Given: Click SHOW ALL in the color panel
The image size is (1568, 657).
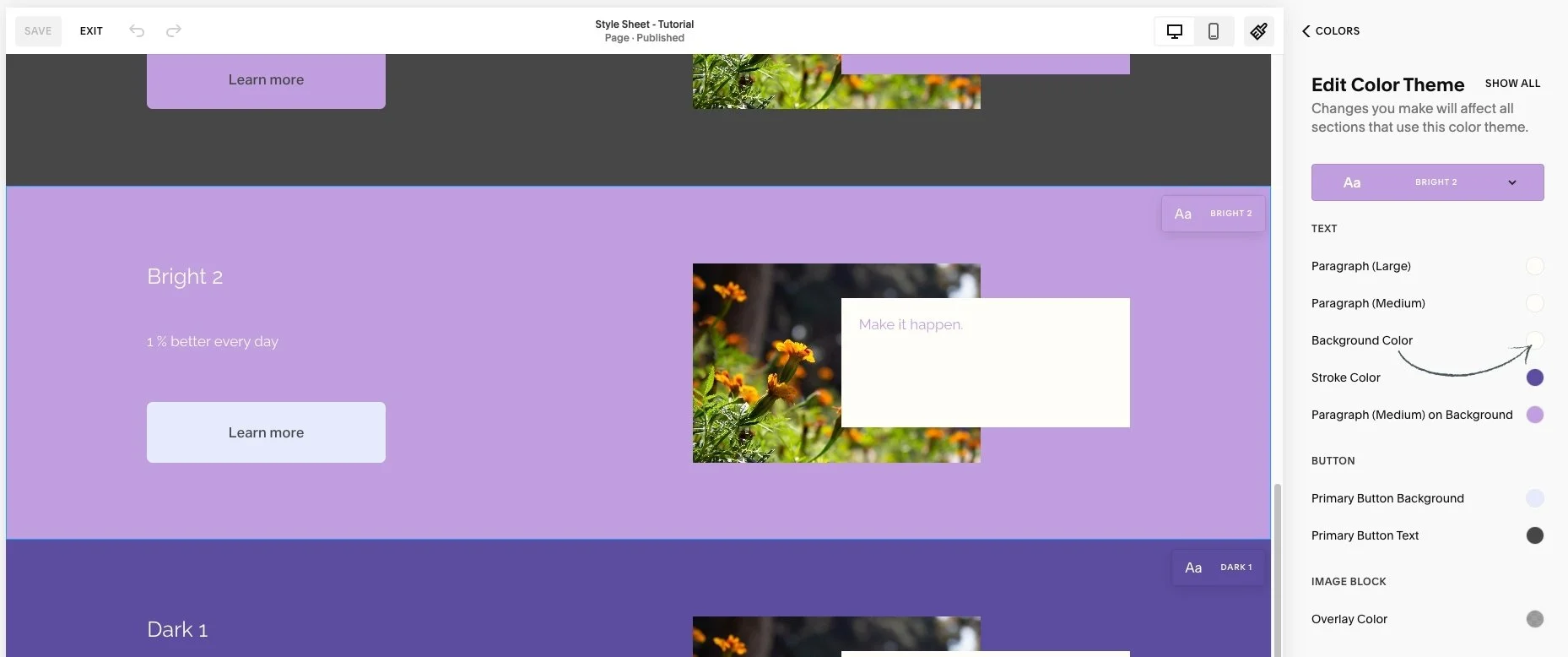Looking at the screenshot, I should pyautogui.click(x=1512, y=84).
